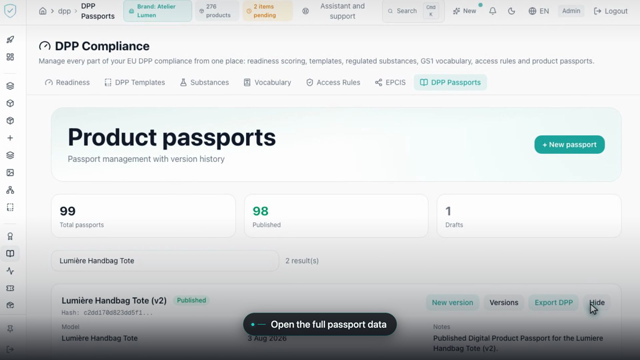Image resolution: width=640 pixels, height=360 pixels.
Task: Open the hierarchy tree sidebar icon
Action: tap(10, 190)
